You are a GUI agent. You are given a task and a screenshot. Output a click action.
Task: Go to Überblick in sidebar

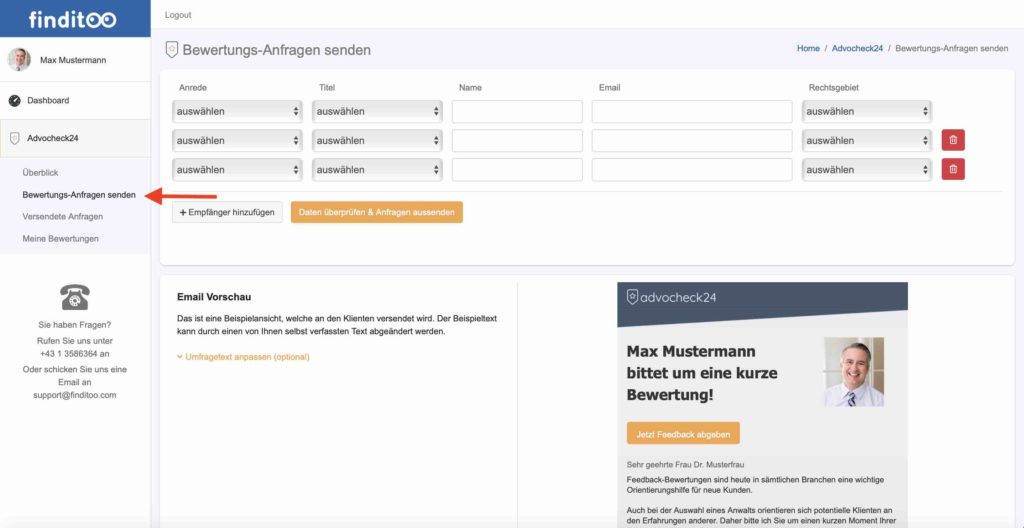40,173
